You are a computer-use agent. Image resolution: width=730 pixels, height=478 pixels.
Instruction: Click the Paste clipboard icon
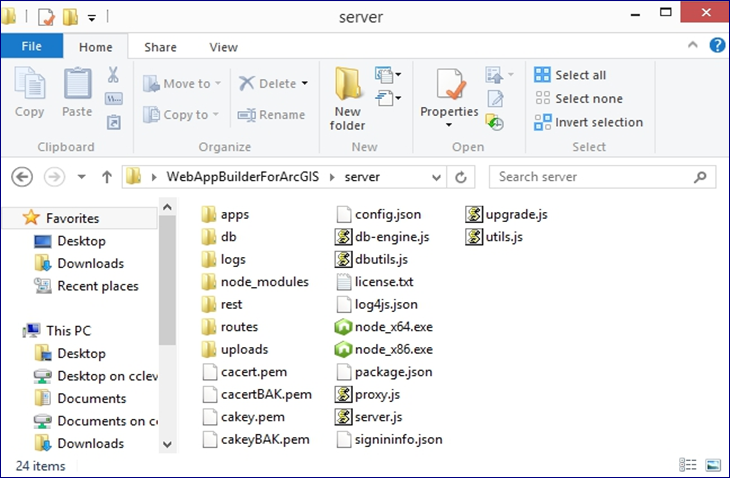[77, 84]
